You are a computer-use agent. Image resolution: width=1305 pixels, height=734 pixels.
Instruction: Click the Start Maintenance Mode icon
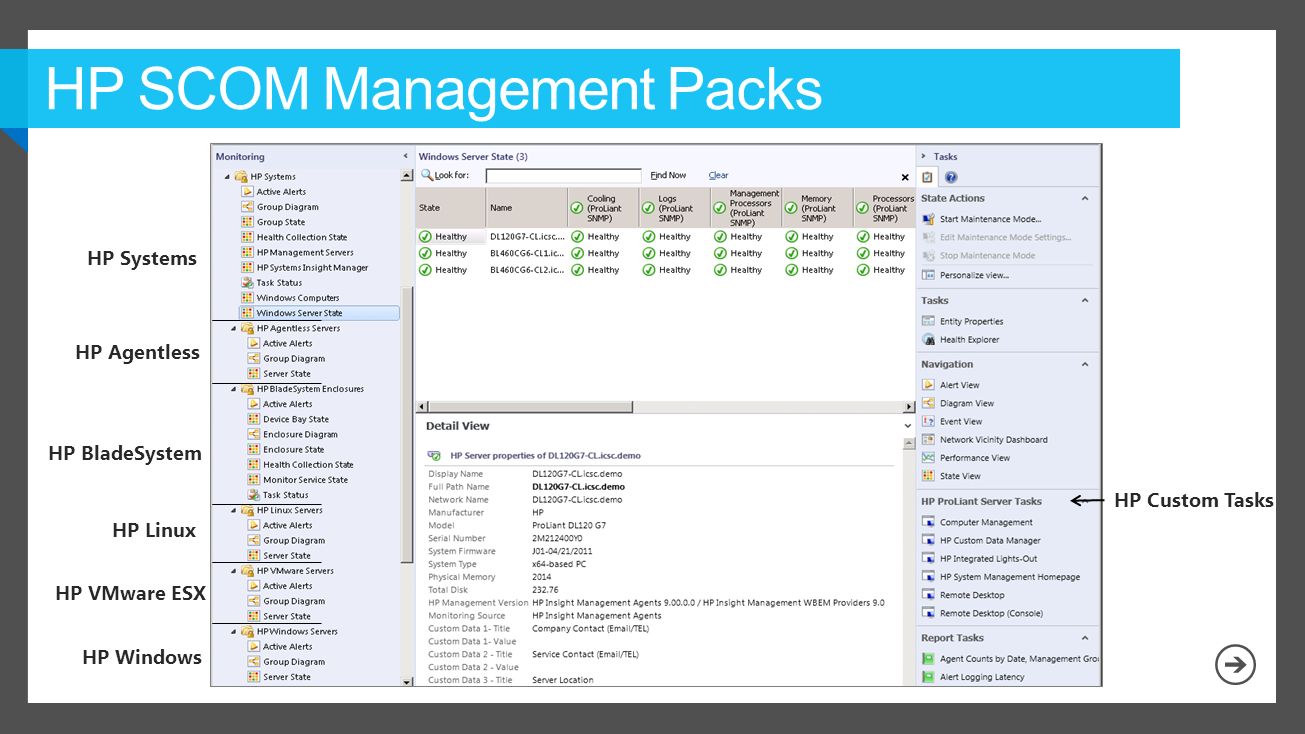pos(928,219)
